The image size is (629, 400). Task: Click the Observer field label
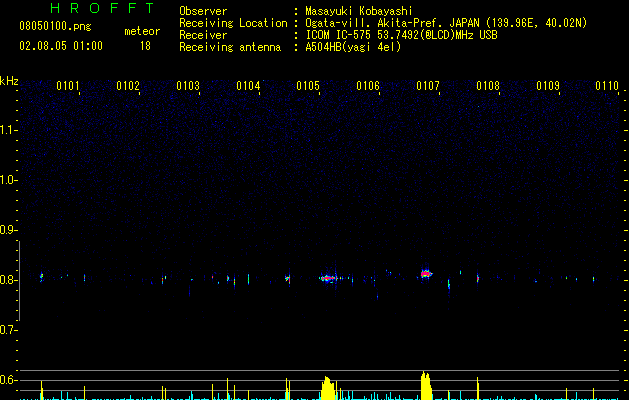click(x=203, y=11)
